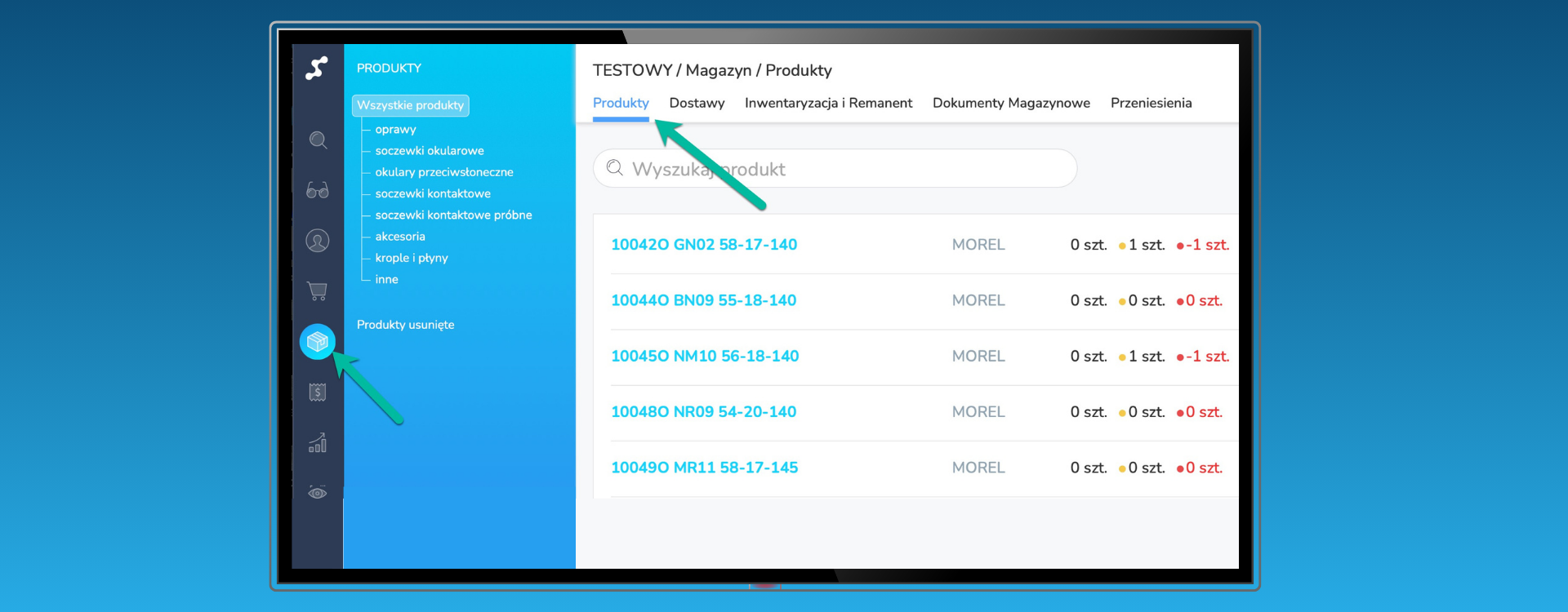Go to Dokumenty Magazynowe tab
This screenshot has height=612, width=1568.
(x=1011, y=103)
